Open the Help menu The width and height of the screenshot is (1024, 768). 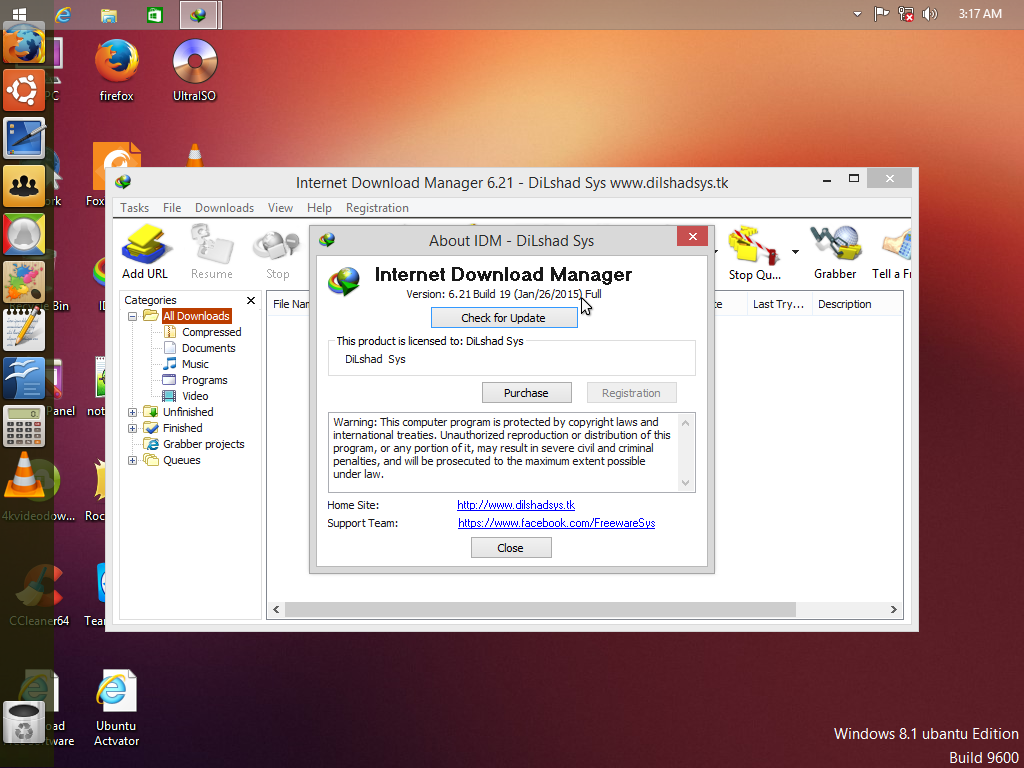pyautogui.click(x=319, y=208)
